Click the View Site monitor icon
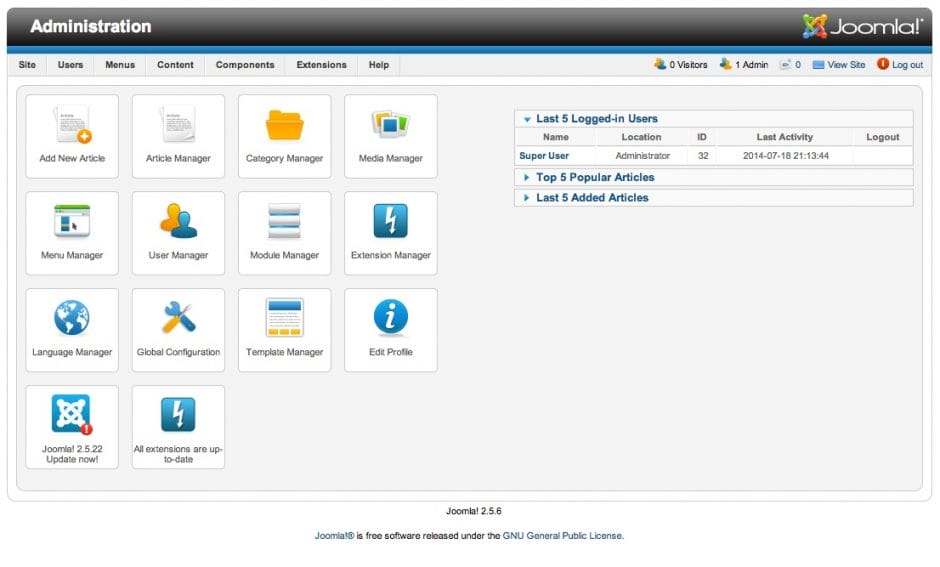 (x=818, y=65)
